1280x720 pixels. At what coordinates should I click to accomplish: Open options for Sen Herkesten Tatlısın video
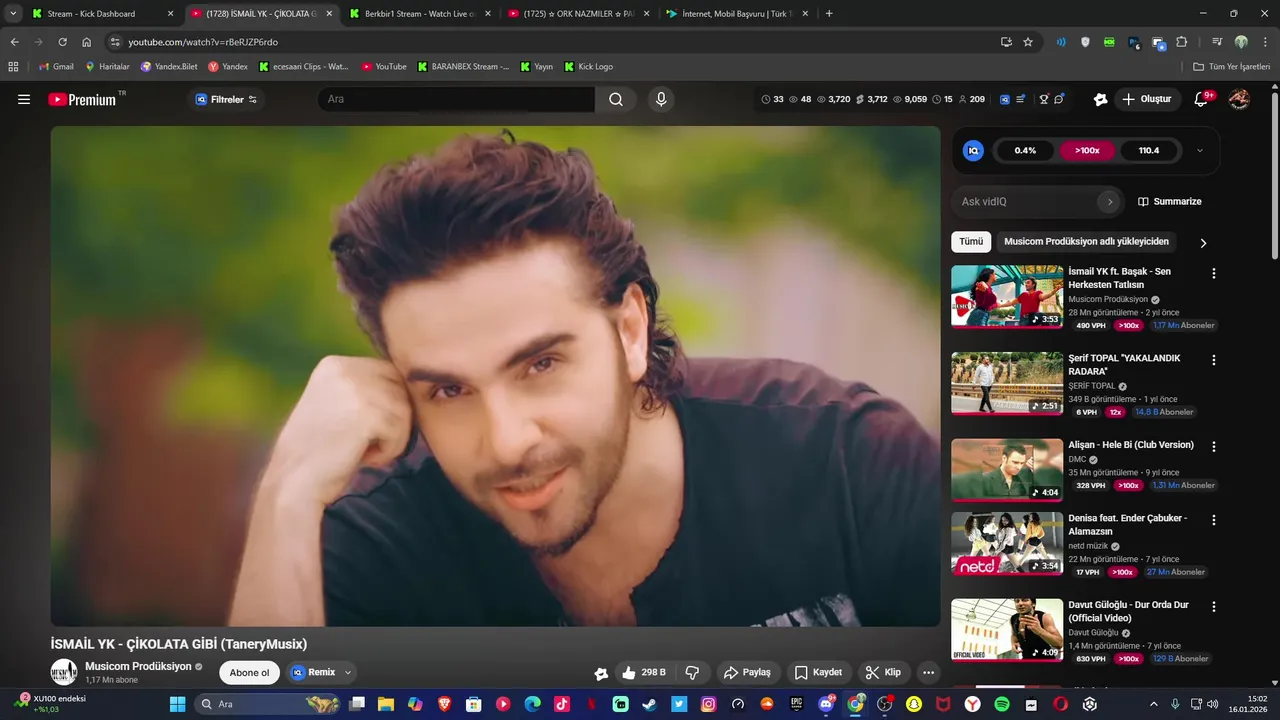pyautogui.click(x=1214, y=273)
